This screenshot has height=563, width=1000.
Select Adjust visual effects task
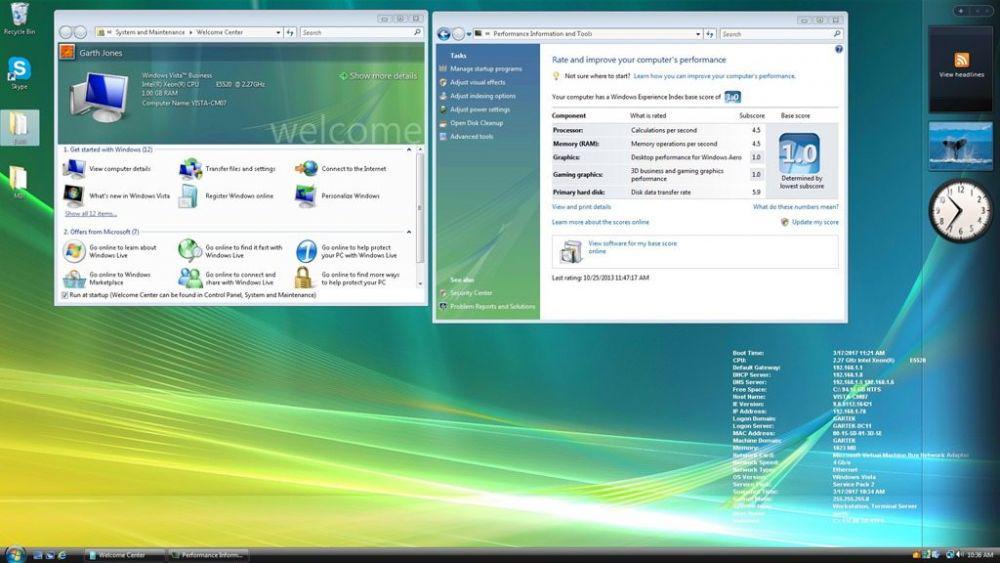[477, 82]
